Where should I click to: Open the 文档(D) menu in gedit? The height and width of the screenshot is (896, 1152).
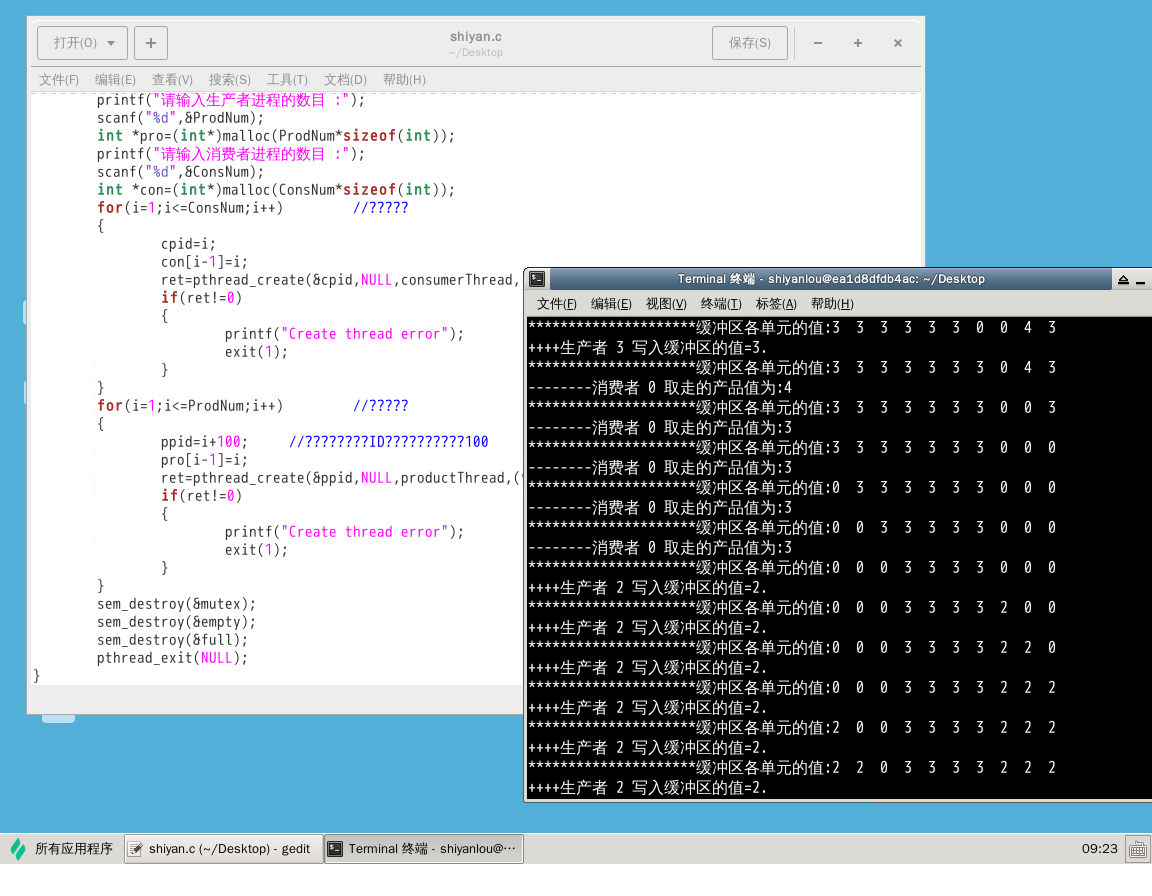coord(345,80)
